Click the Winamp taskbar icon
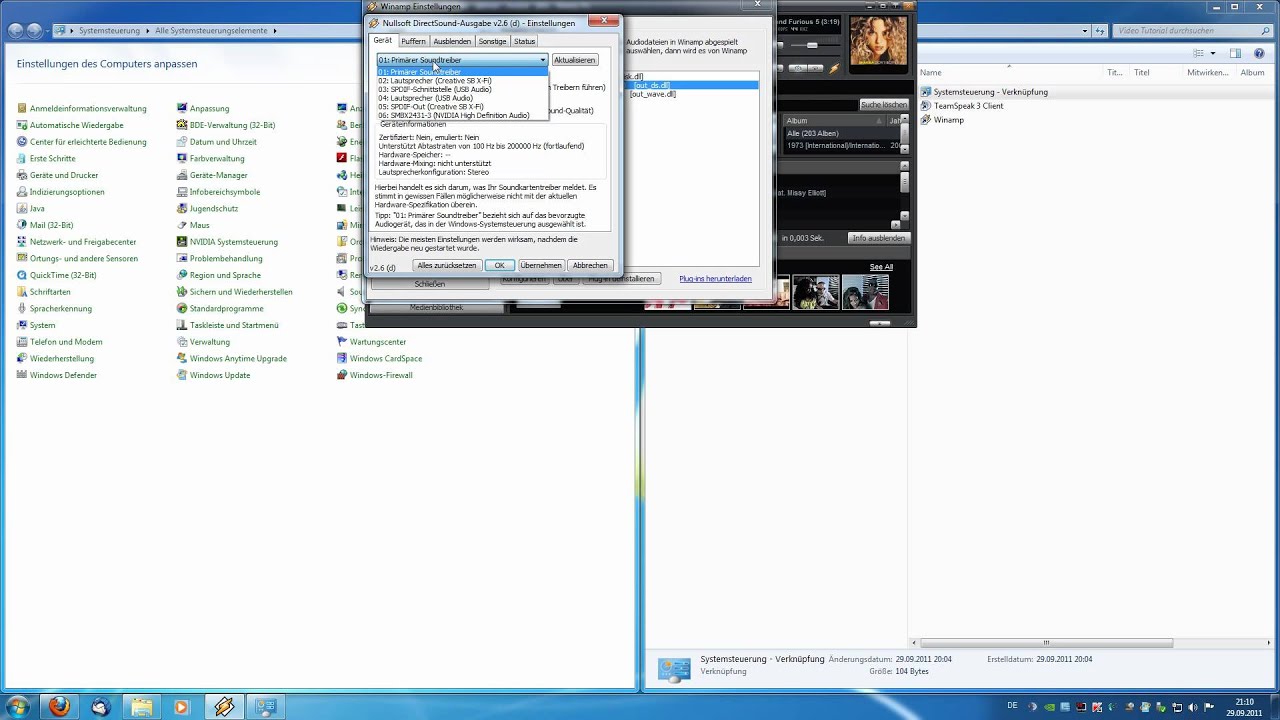 pos(224,706)
